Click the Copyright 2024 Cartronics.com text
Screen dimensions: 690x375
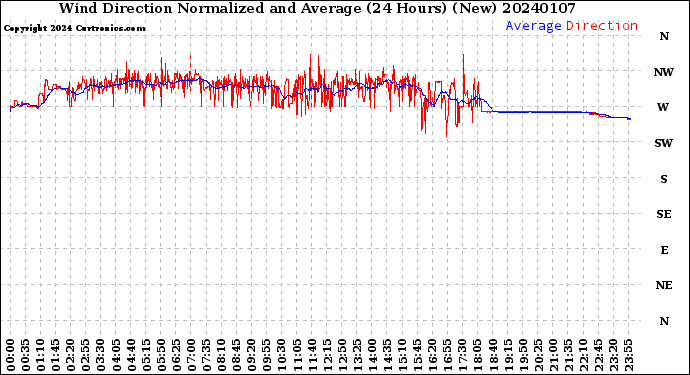tap(74, 28)
